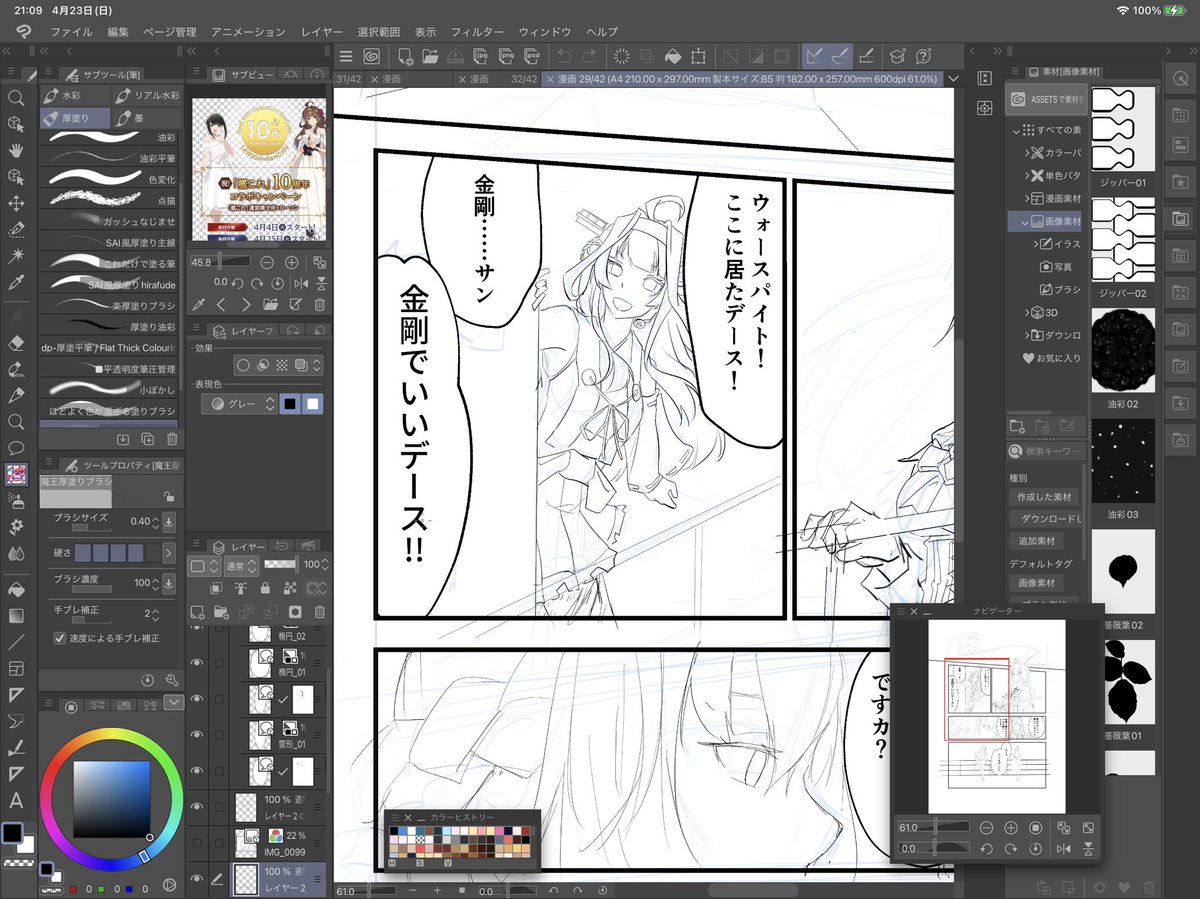
Task: Duplicate sub tool icon
Action: [x=148, y=438]
